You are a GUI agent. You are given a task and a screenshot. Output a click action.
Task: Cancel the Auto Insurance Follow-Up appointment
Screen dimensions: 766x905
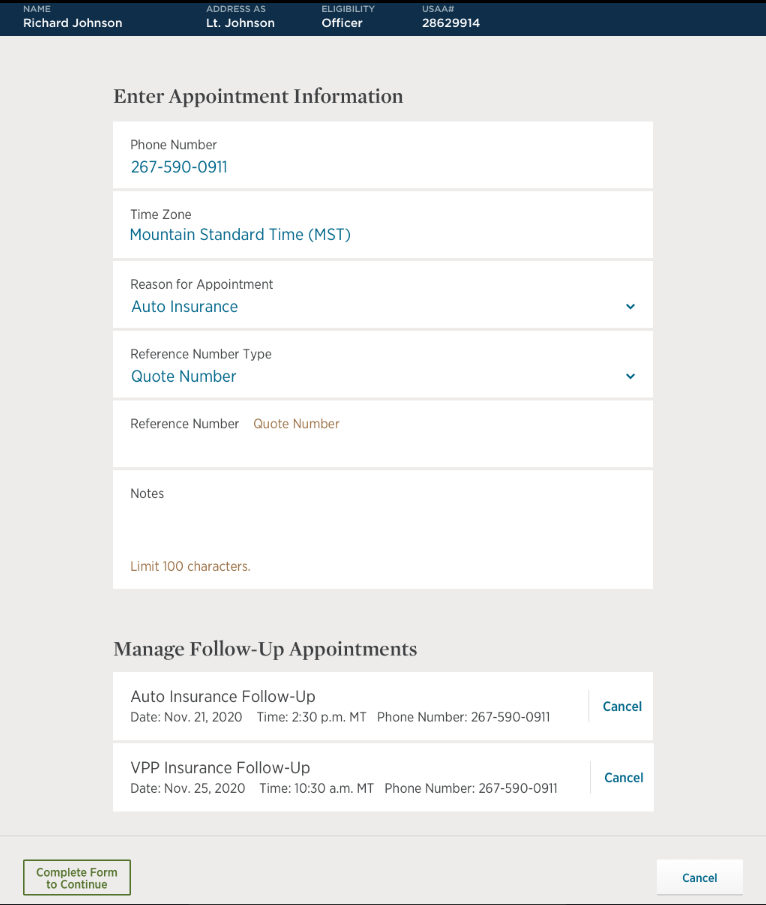[622, 706]
